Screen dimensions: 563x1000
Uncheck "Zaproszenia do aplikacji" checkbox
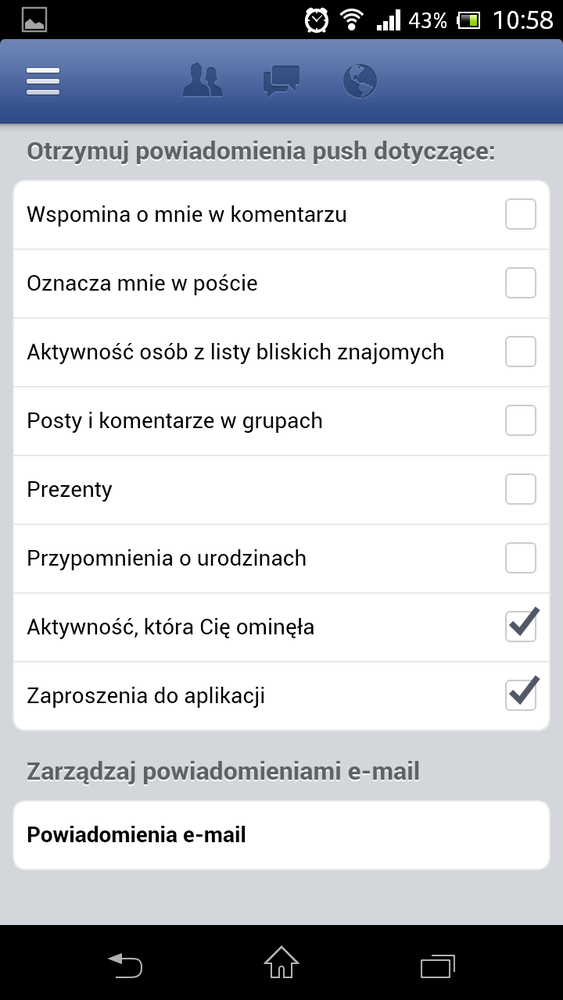click(x=522, y=694)
